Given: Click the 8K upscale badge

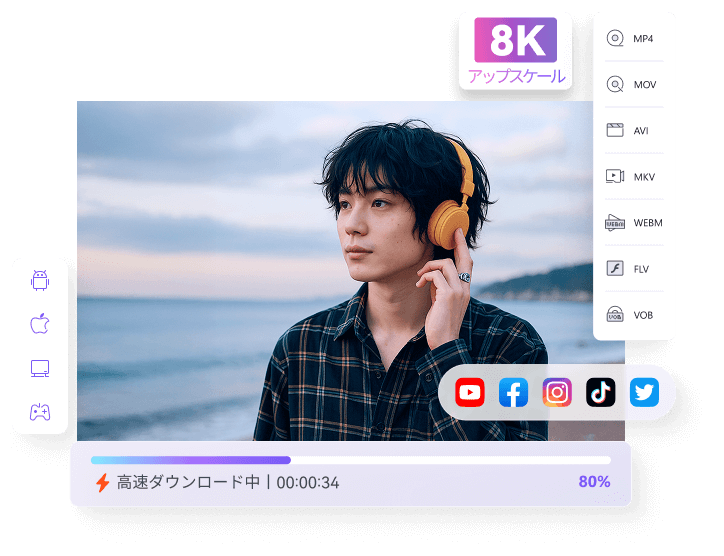Looking at the screenshot, I should click(x=516, y=51).
